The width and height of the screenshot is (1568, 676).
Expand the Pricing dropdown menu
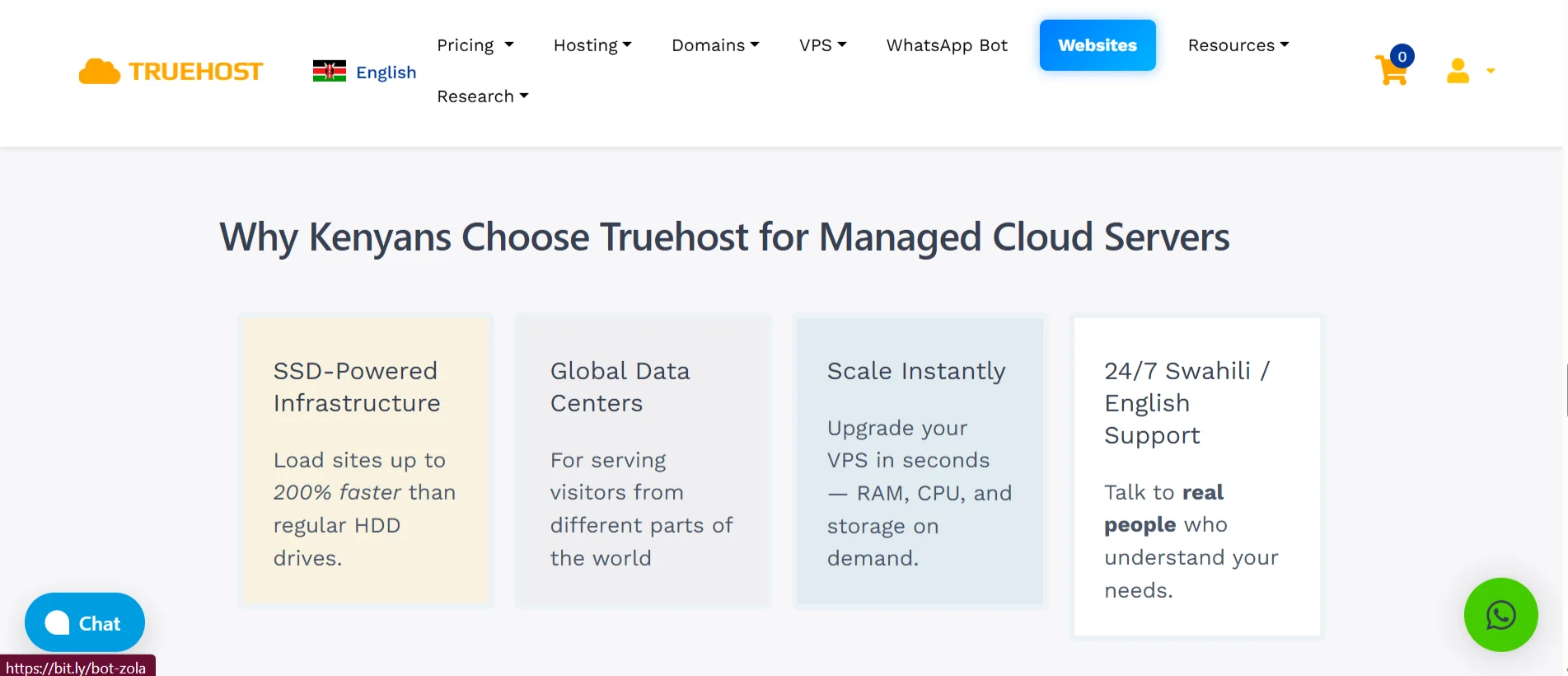(475, 45)
